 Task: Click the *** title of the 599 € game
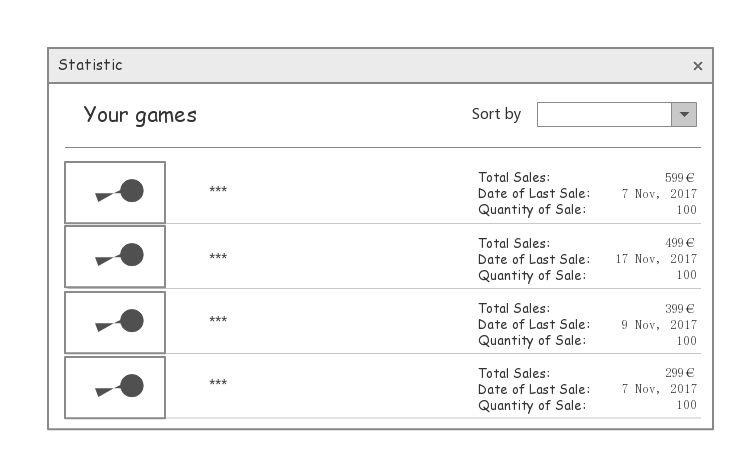click(218, 190)
